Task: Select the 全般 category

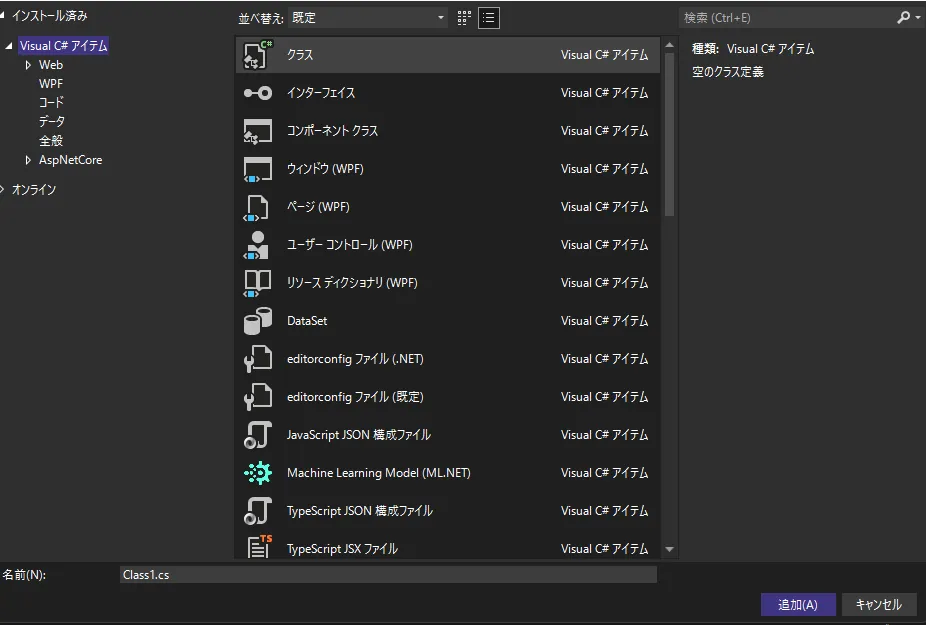Action: 51,141
